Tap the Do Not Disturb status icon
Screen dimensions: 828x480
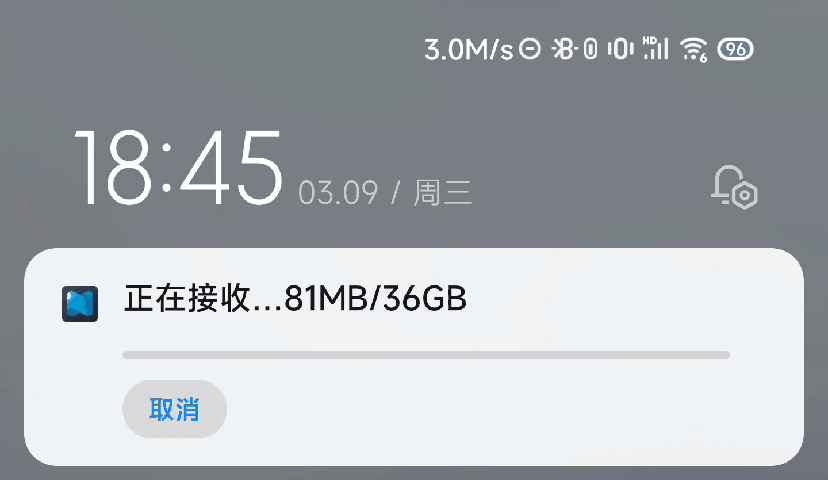click(530, 49)
